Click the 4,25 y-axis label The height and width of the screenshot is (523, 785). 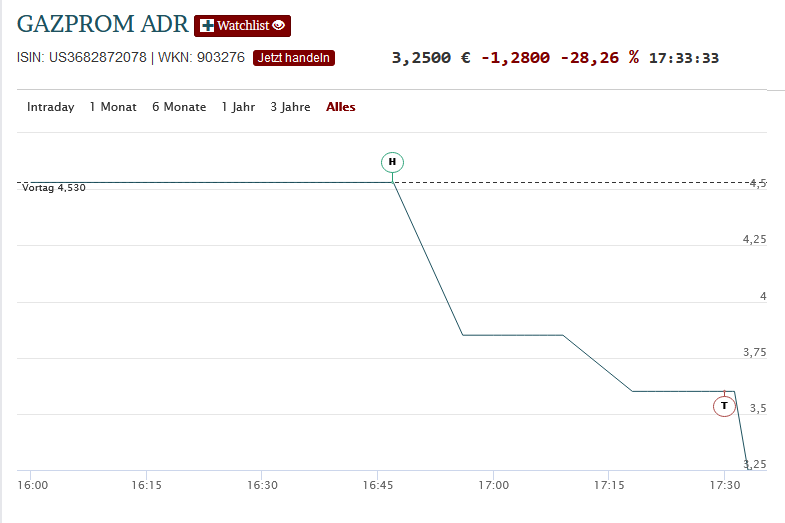coord(754,239)
